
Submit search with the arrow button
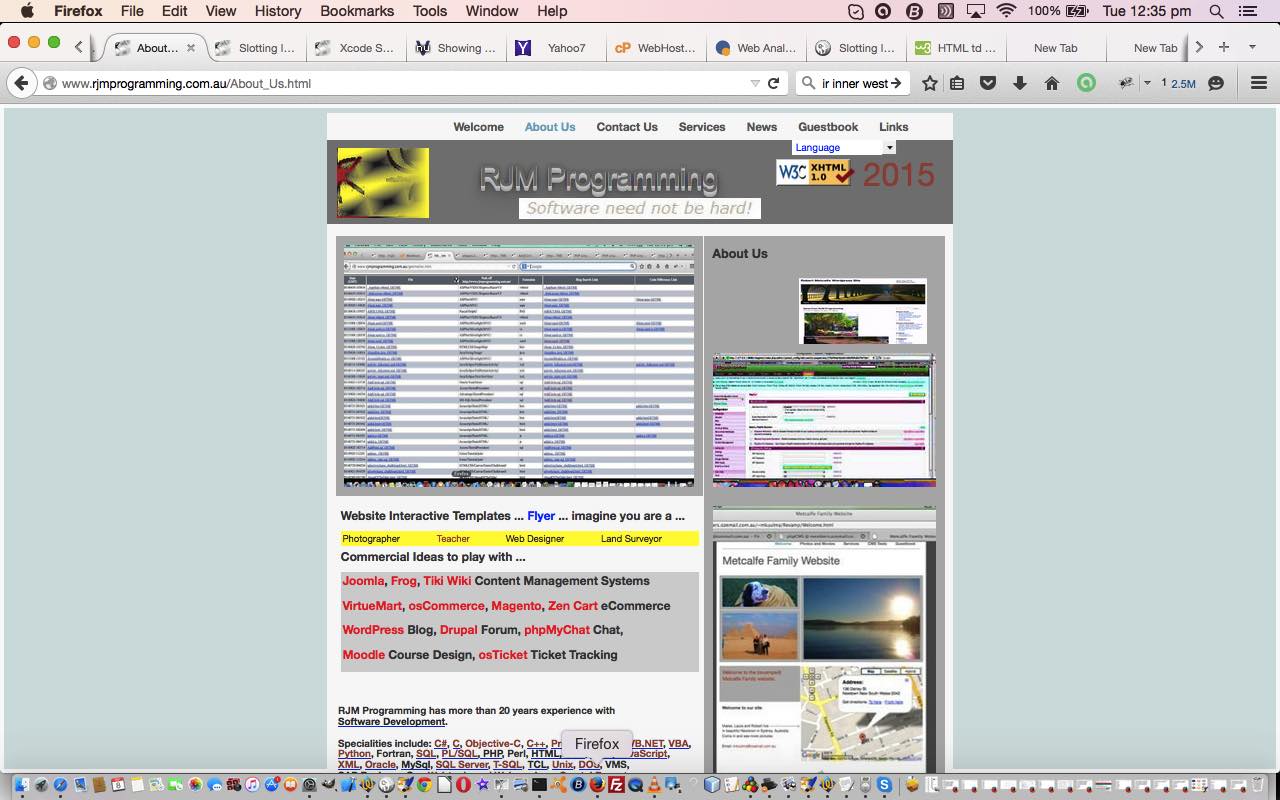(x=896, y=83)
